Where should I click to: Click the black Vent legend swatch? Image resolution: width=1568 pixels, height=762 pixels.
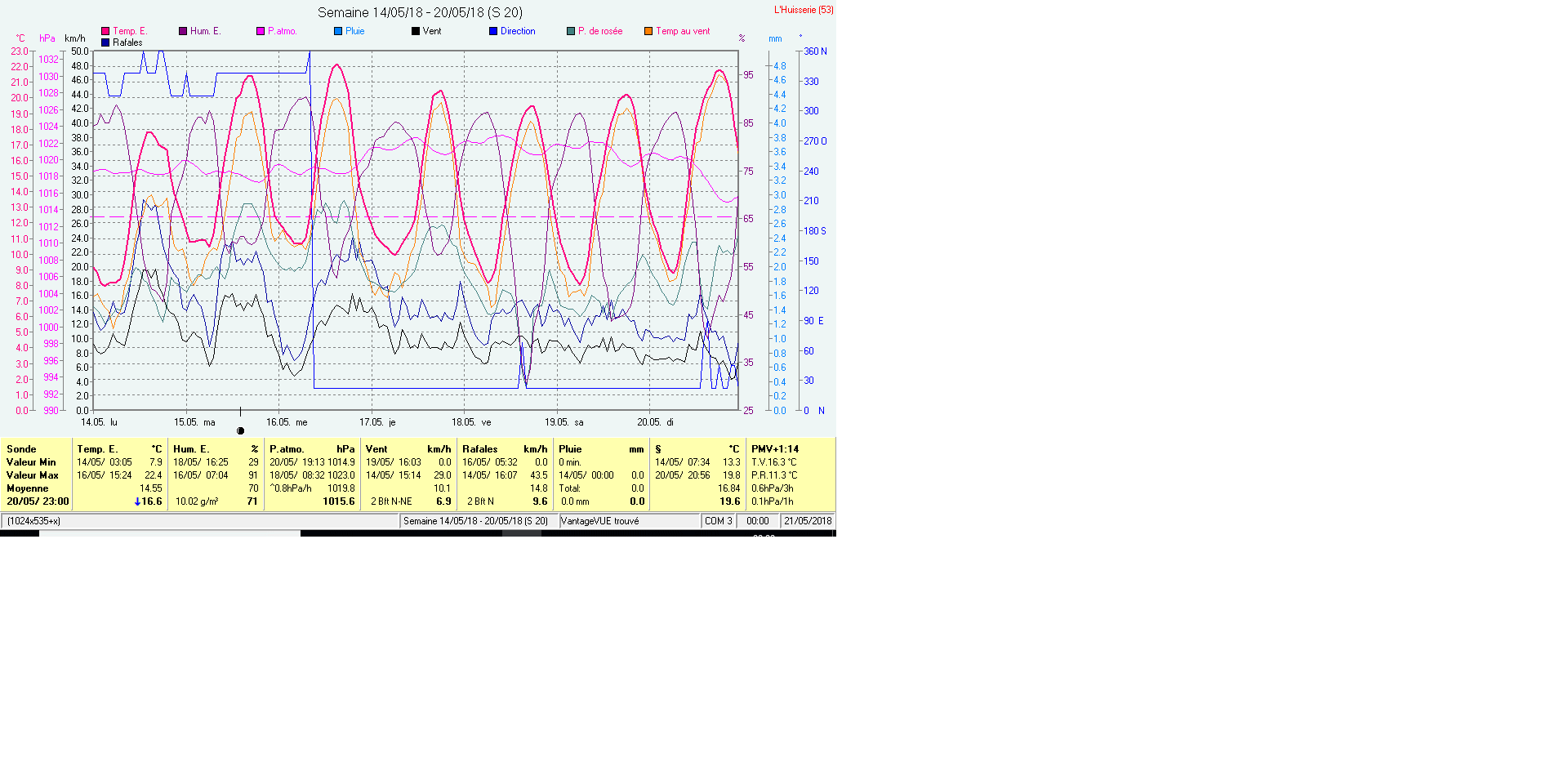(416, 31)
